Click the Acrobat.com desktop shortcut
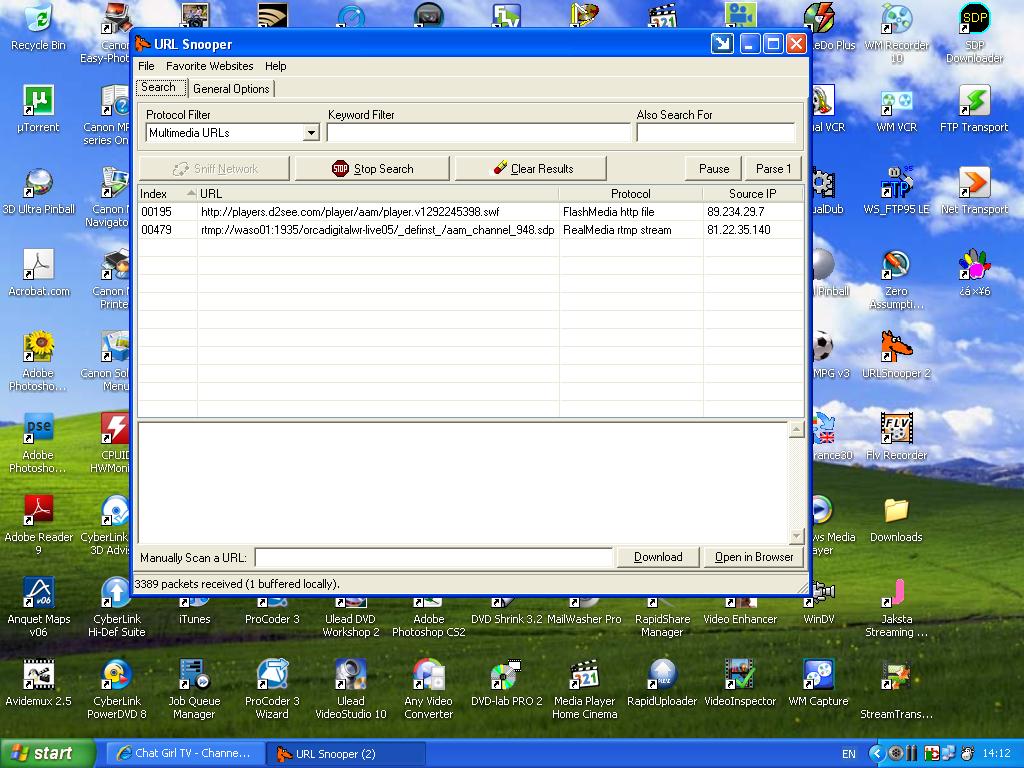This screenshot has width=1024, height=768. (x=39, y=273)
